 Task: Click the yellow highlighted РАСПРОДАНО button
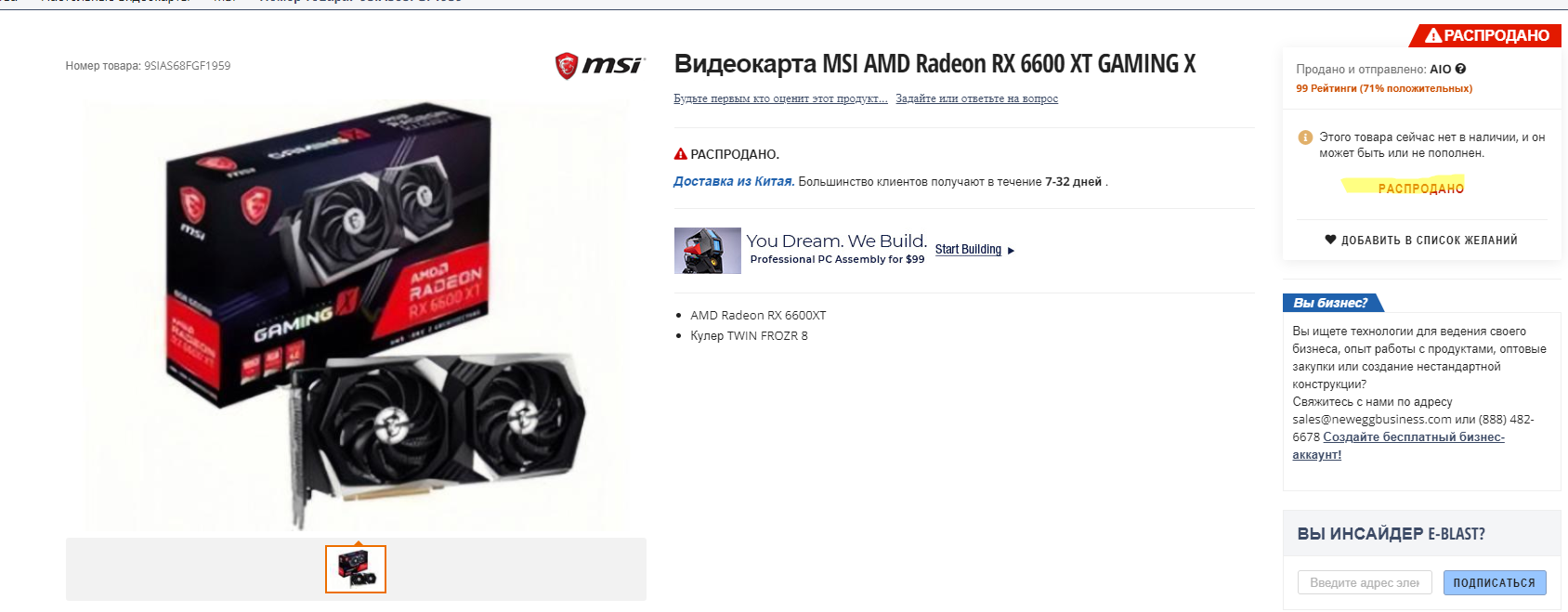pyautogui.click(x=1420, y=188)
